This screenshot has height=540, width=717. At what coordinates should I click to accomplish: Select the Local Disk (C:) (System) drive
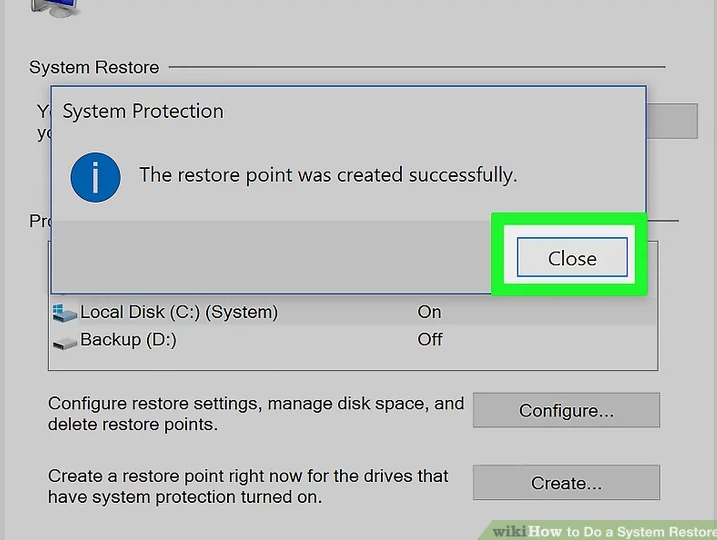tap(178, 312)
